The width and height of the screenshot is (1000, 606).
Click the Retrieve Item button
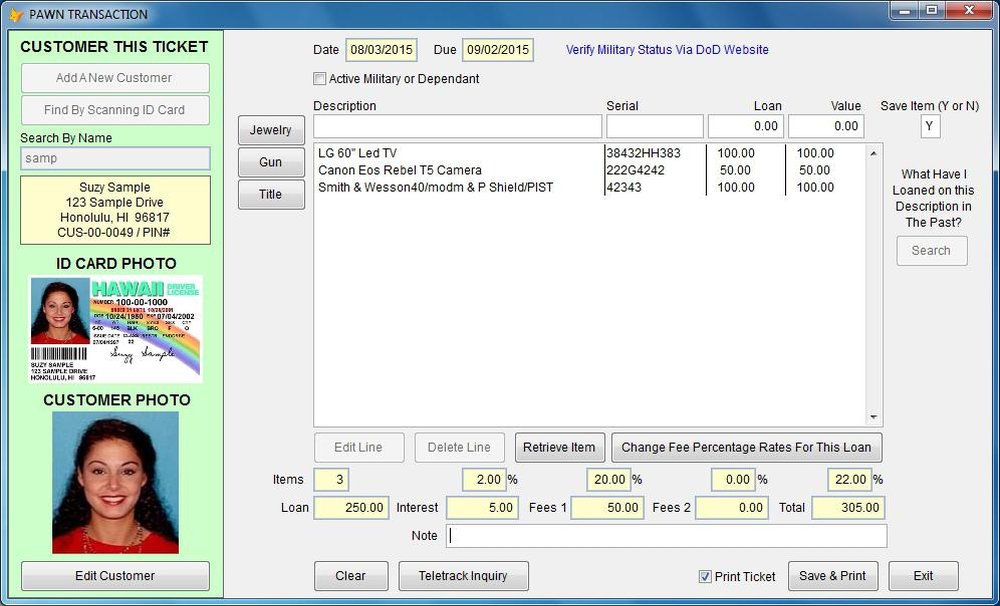tap(559, 447)
